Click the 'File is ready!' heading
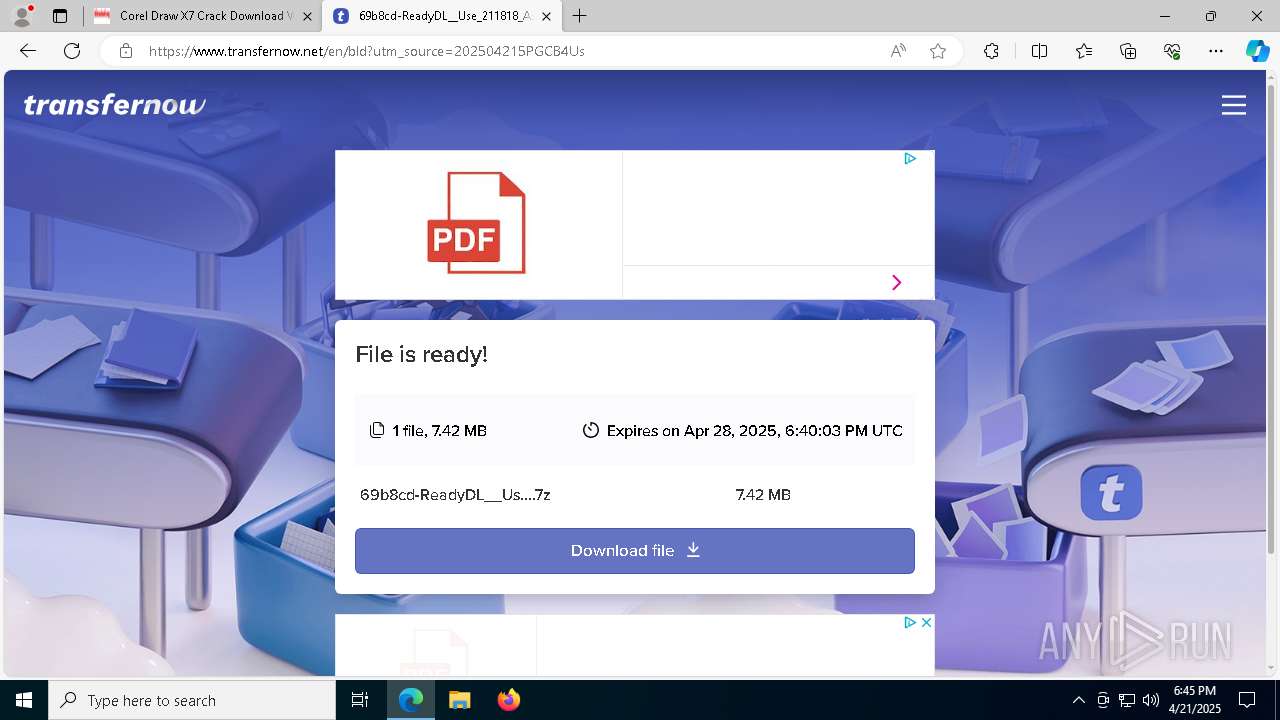The width and height of the screenshot is (1280, 720). 421,354
